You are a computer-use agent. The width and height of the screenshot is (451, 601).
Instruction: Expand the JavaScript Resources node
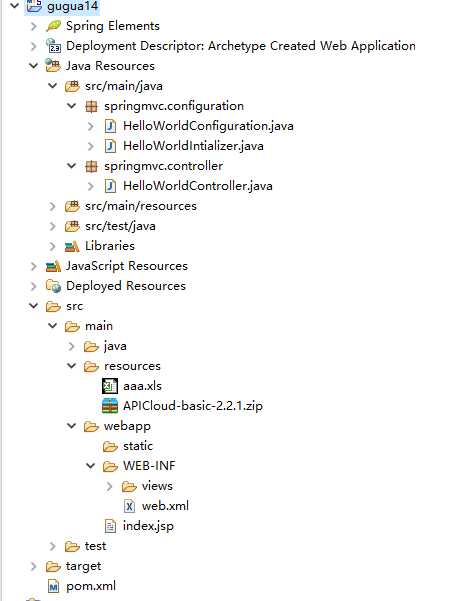(x=34, y=266)
